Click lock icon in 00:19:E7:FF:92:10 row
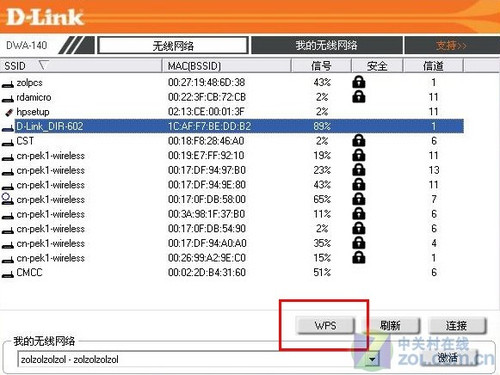This screenshot has height=375, width=500. [359, 155]
